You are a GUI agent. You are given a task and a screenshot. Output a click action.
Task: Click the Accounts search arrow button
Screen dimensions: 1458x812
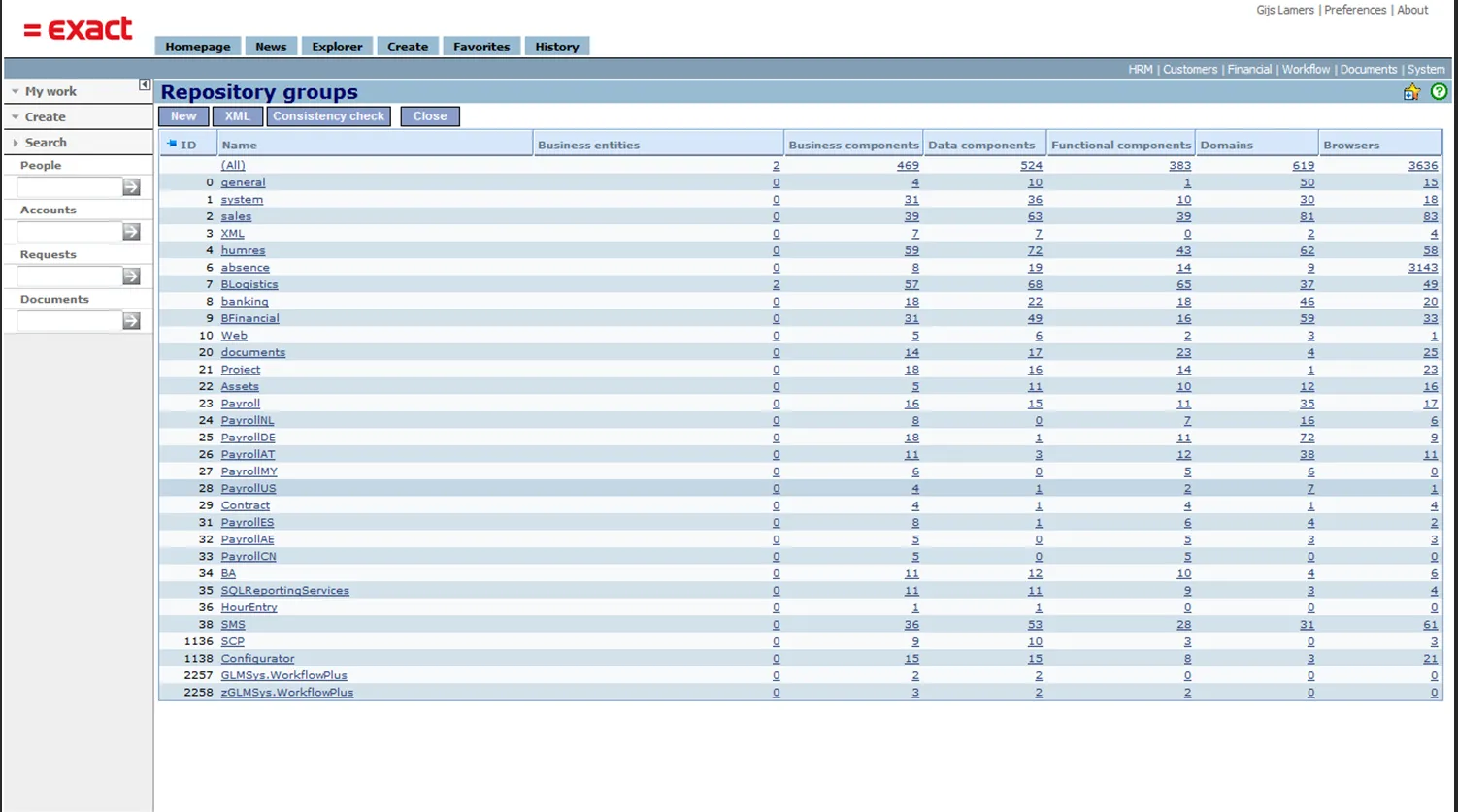pos(131,232)
